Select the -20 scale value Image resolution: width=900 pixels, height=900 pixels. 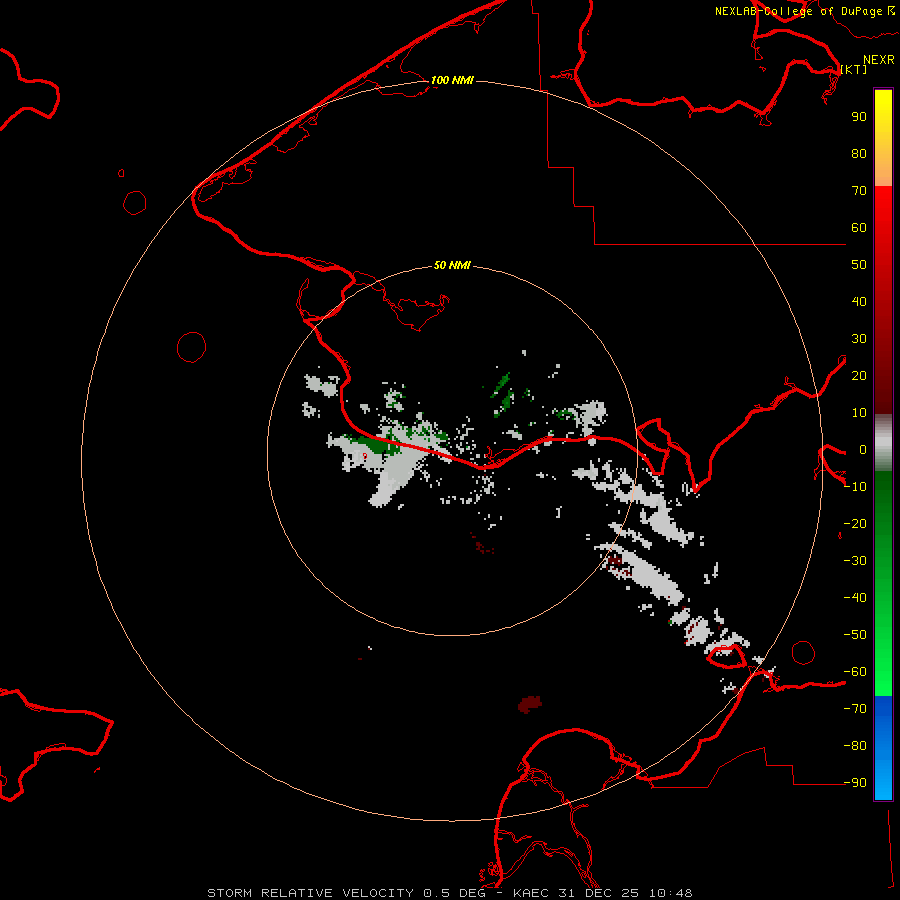(855, 524)
